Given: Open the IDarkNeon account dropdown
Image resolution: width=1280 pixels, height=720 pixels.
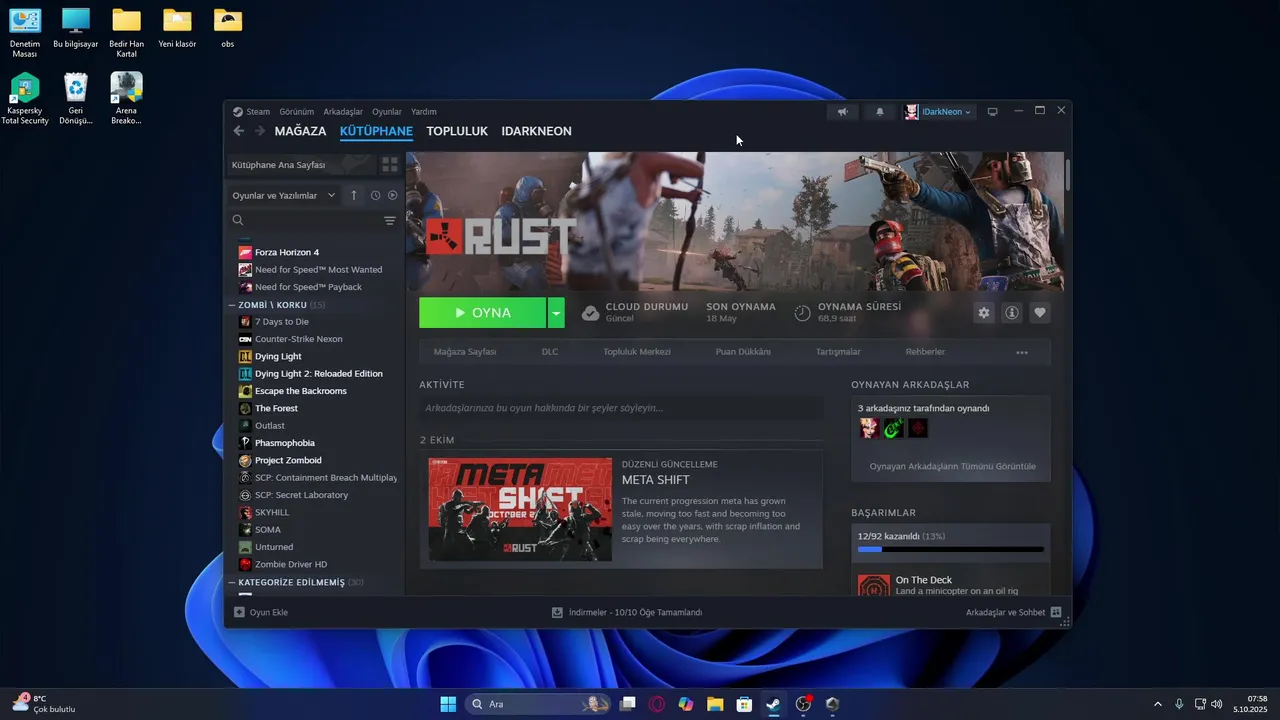Looking at the screenshot, I should point(938,112).
